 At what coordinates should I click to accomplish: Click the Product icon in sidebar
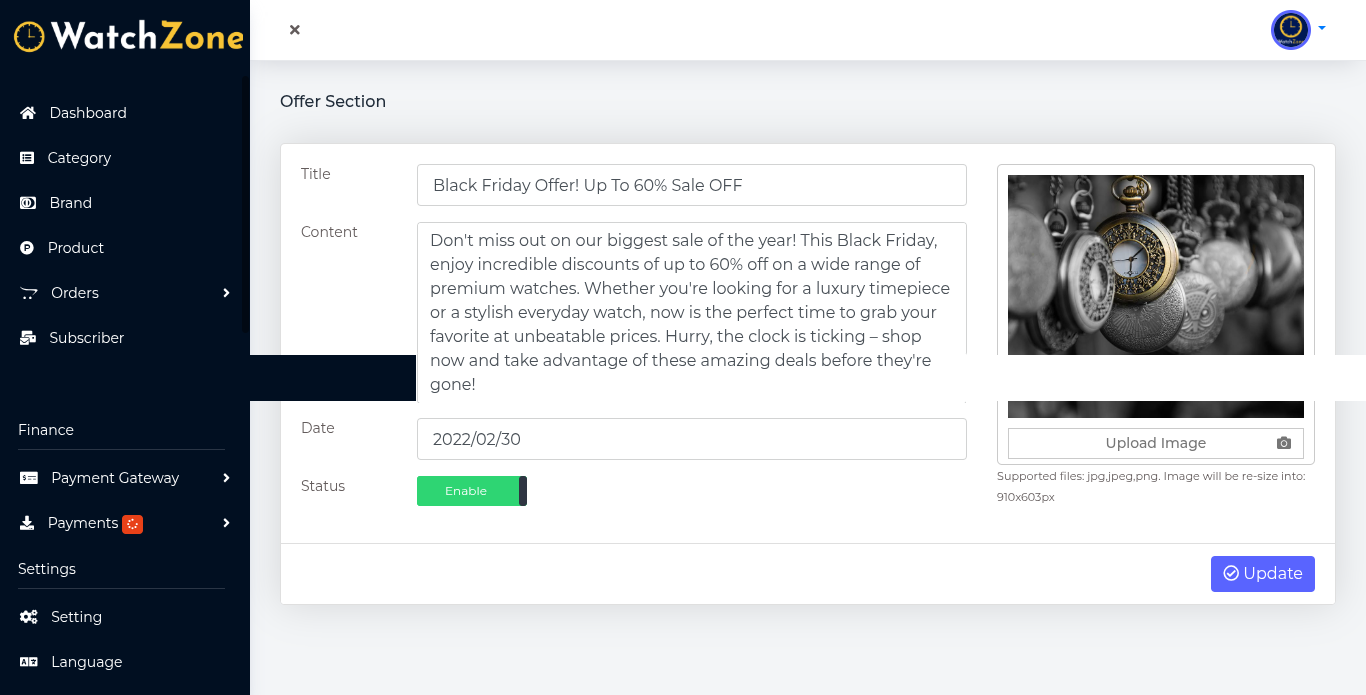coord(28,248)
